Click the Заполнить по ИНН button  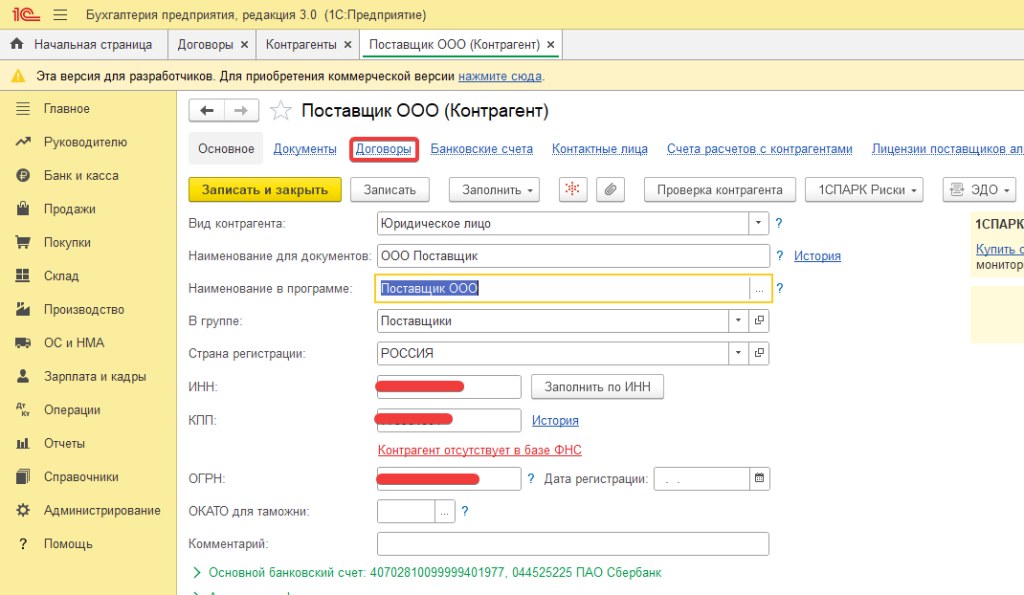click(x=597, y=386)
